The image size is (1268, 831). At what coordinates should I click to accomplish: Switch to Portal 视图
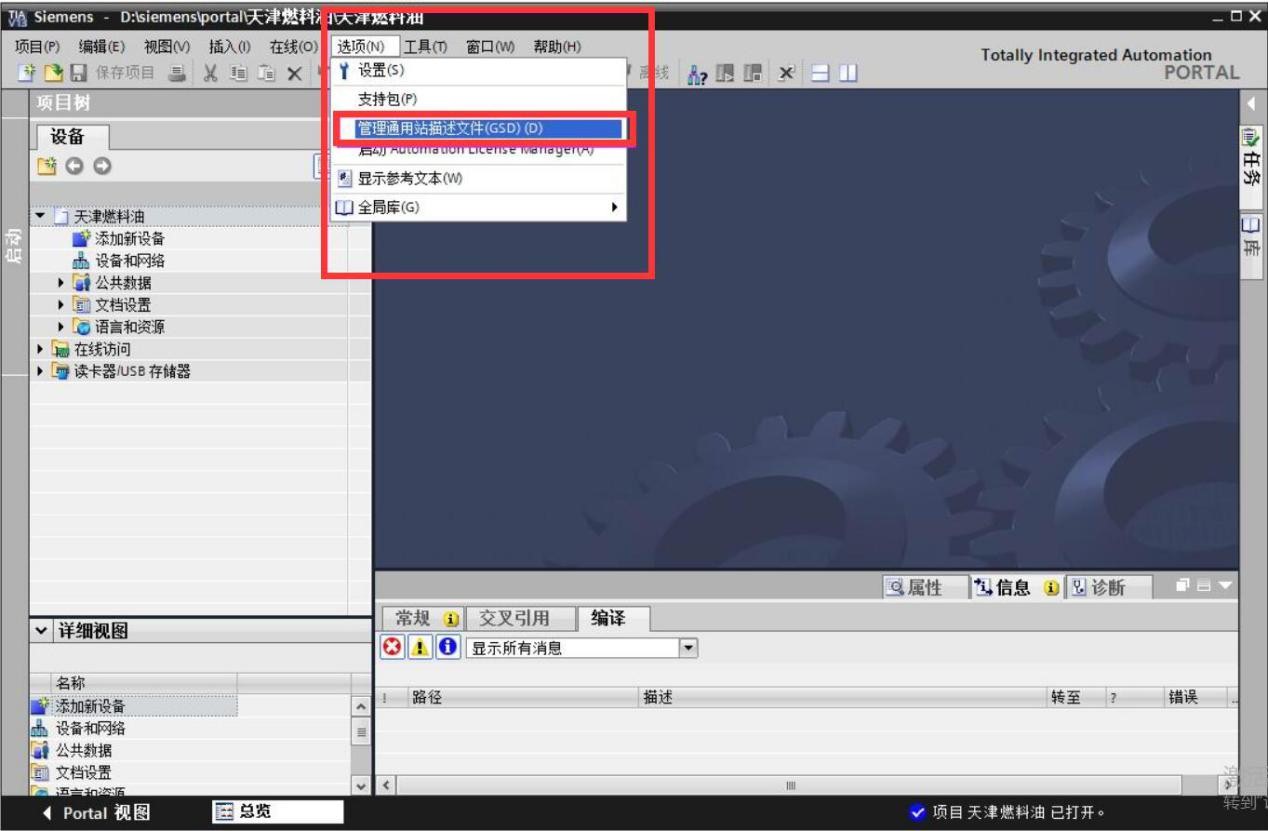coord(95,813)
